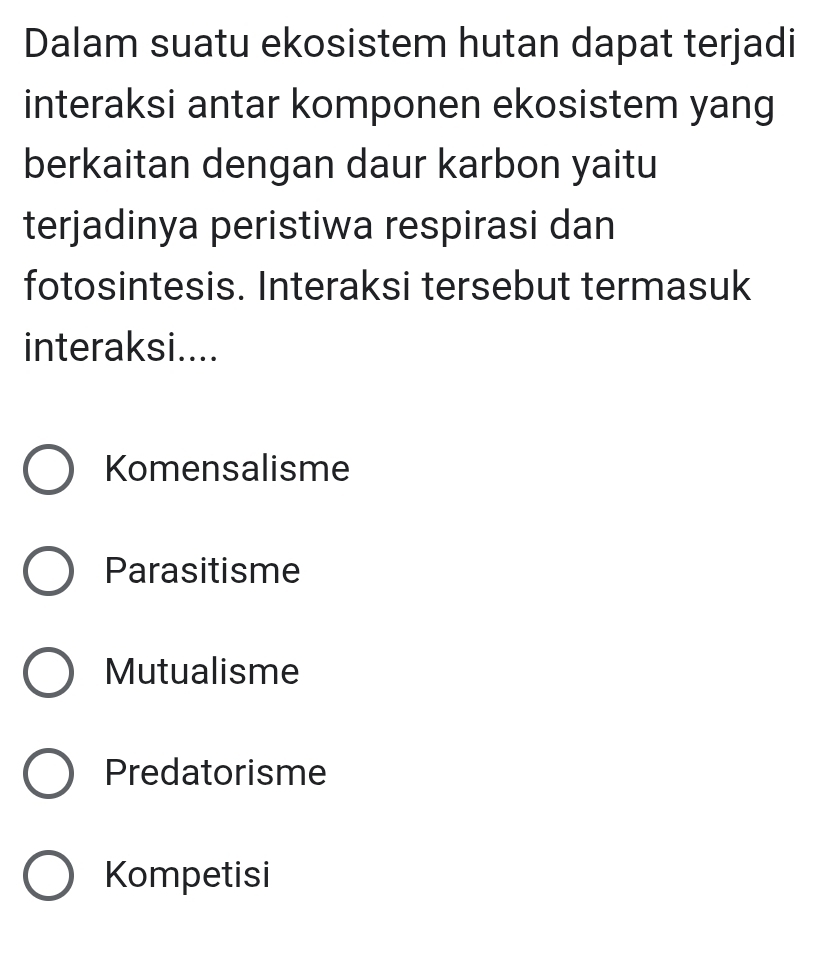The image size is (815, 959).
Task: Tick the Kompetisi radio button
Action: pos(47,876)
